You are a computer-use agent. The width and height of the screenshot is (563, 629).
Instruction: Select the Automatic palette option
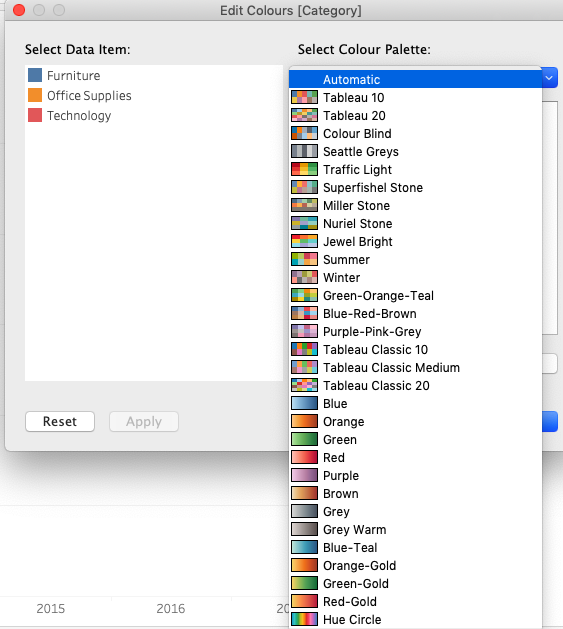pos(415,79)
